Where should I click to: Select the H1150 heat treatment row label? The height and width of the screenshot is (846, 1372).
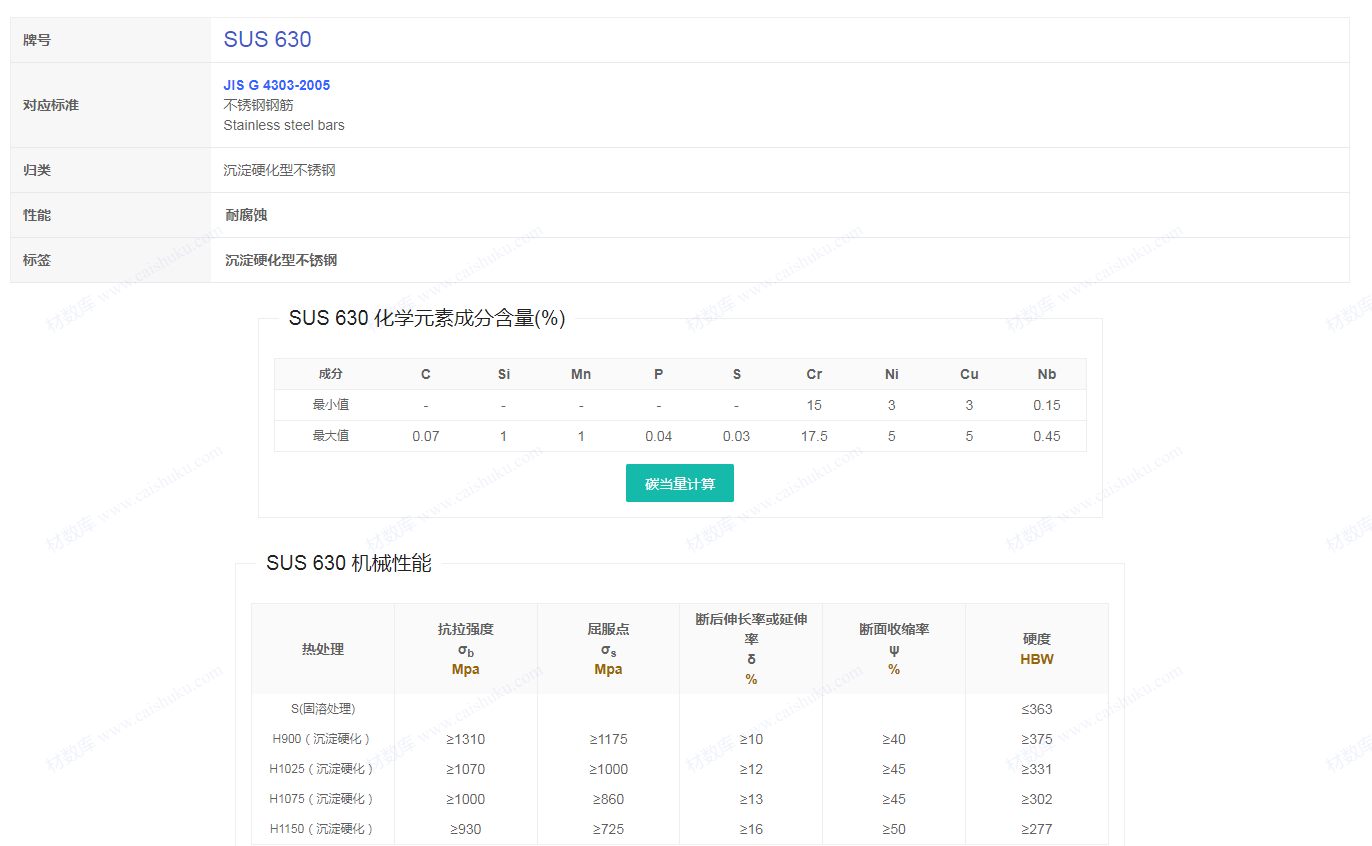pos(322,829)
